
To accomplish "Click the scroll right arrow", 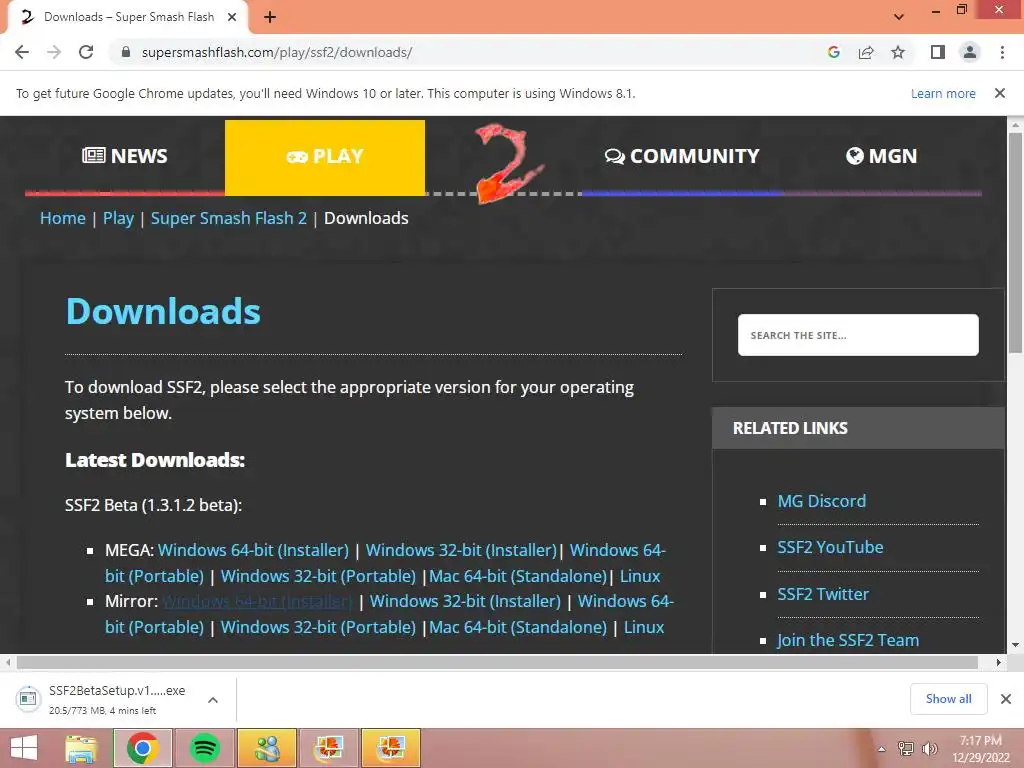I will click(998, 662).
